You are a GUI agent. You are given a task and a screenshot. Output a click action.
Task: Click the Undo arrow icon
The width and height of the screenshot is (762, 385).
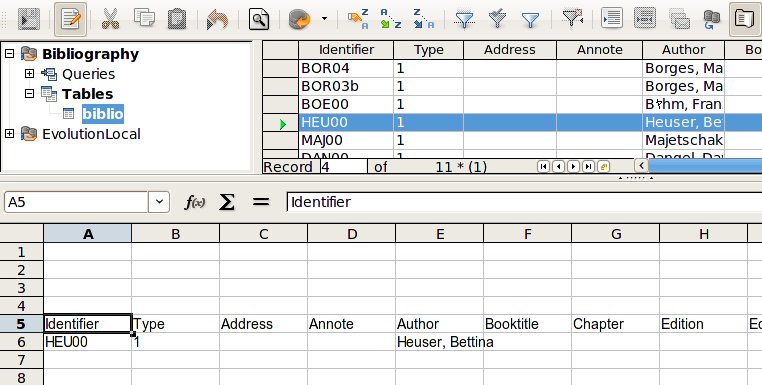click(x=217, y=19)
